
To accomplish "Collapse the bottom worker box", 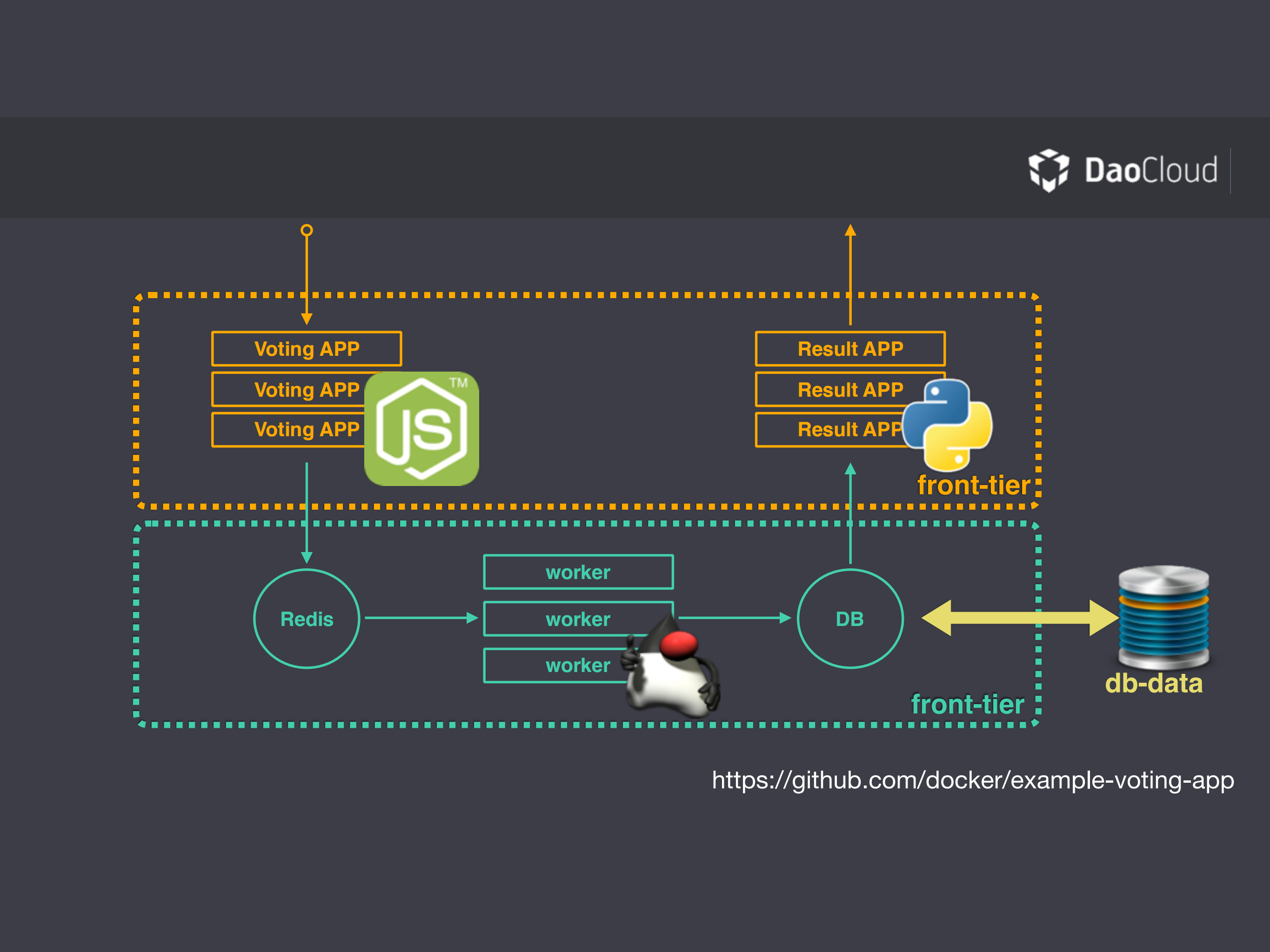I will click(578, 666).
